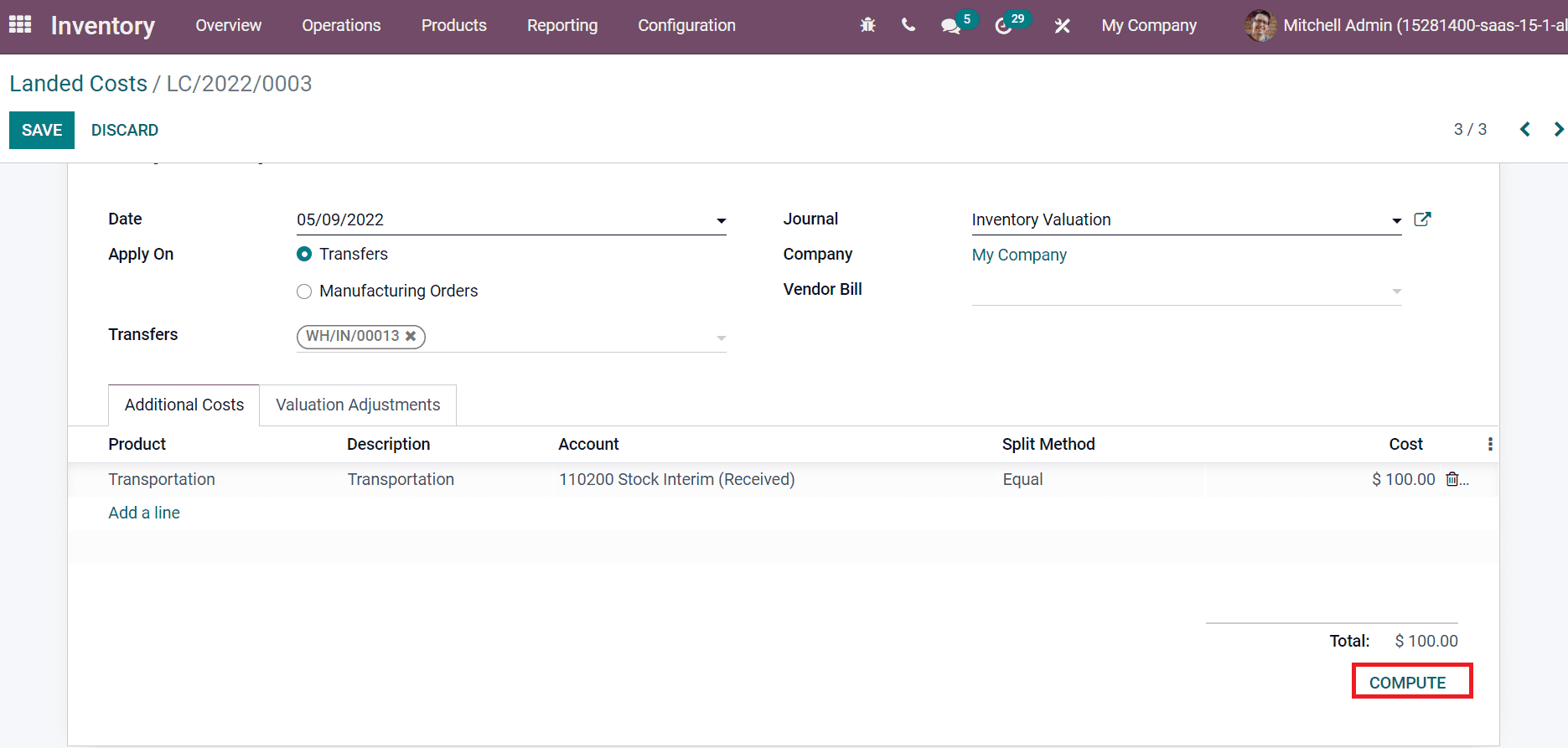This screenshot has height=748, width=1568.
Task: Open My Company link in form
Action: tap(1019, 255)
